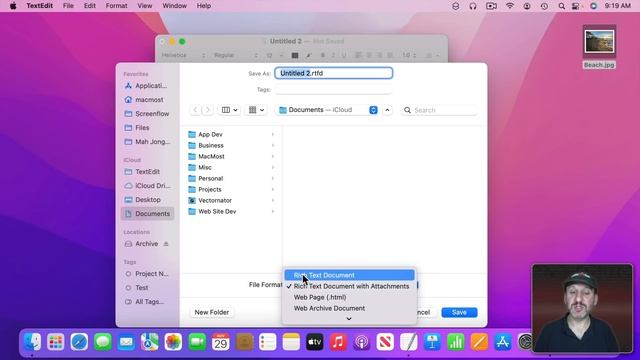This screenshot has height=360, width=640.
Task: Show All Tags in sidebar
Action: (x=147, y=302)
